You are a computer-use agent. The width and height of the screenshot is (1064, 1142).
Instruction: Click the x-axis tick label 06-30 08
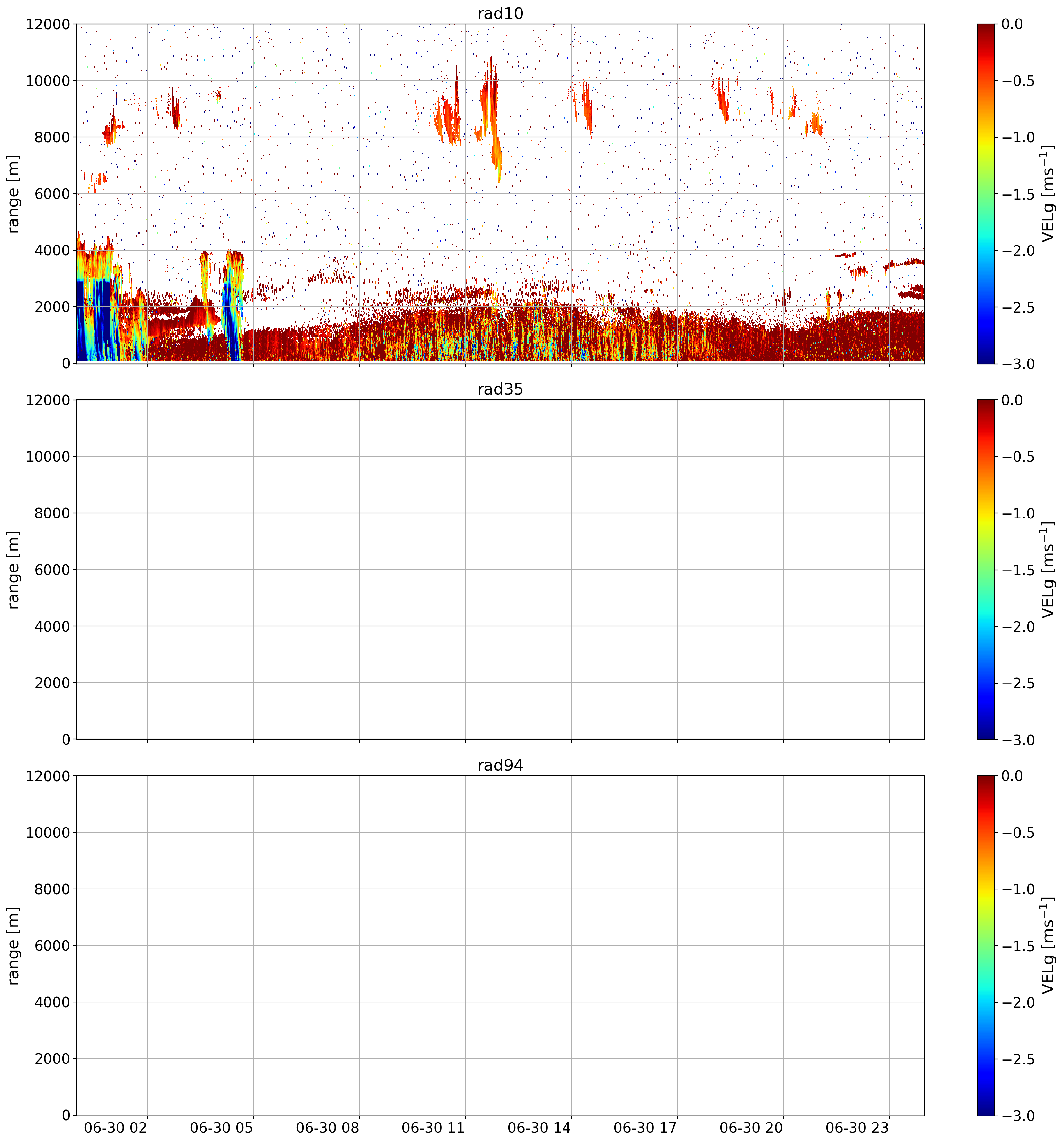coord(328,1128)
